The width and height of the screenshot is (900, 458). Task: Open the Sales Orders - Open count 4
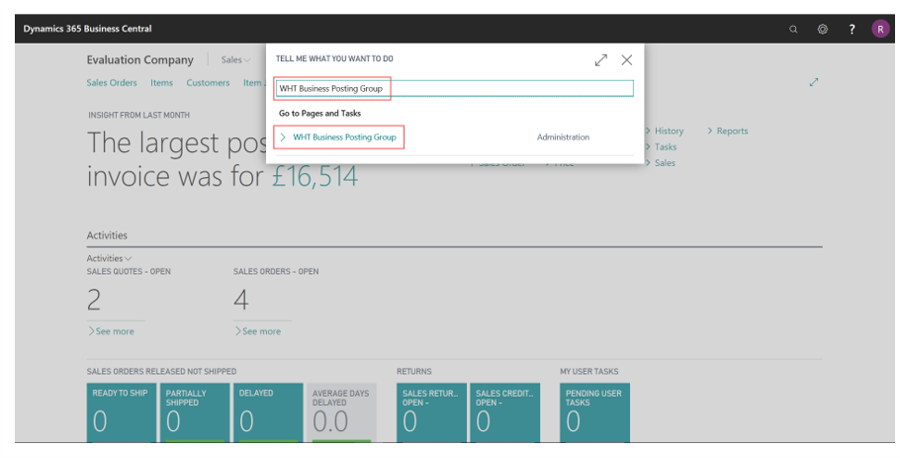[x=241, y=300]
